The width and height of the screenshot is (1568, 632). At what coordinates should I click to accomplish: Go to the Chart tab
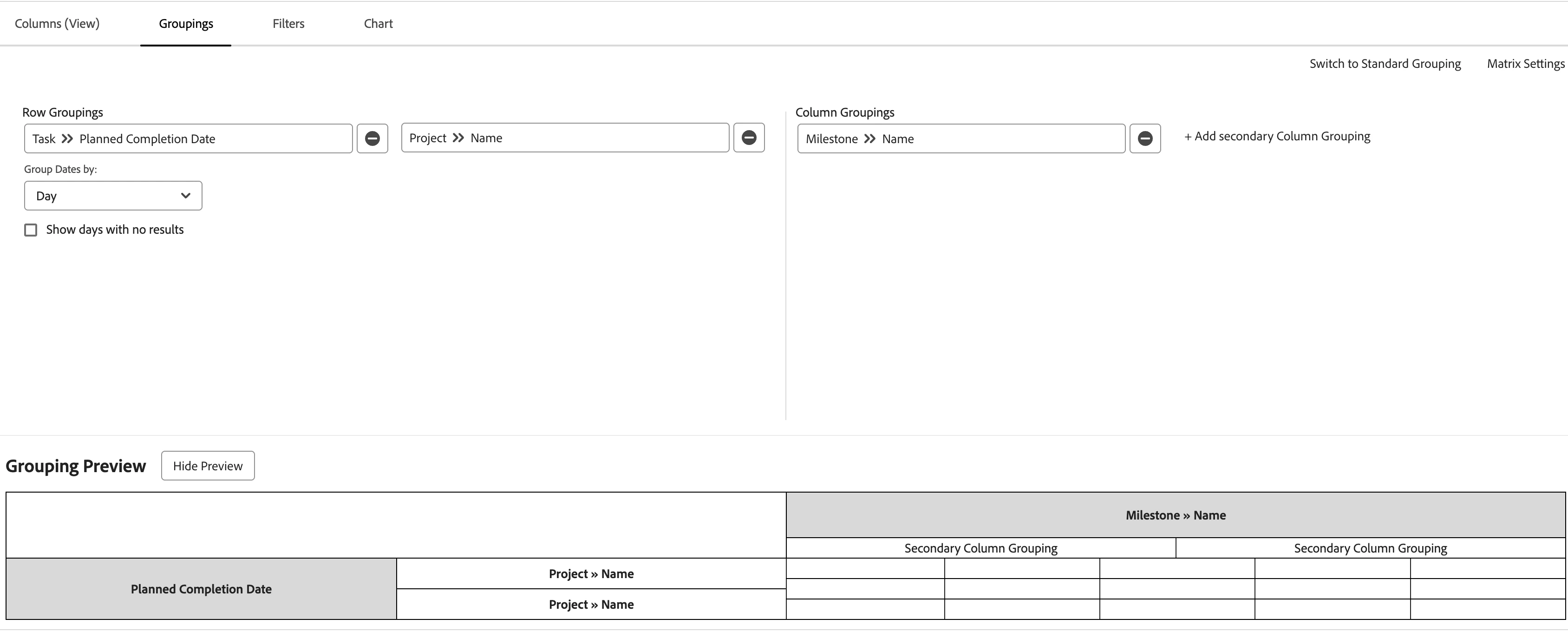[378, 24]
